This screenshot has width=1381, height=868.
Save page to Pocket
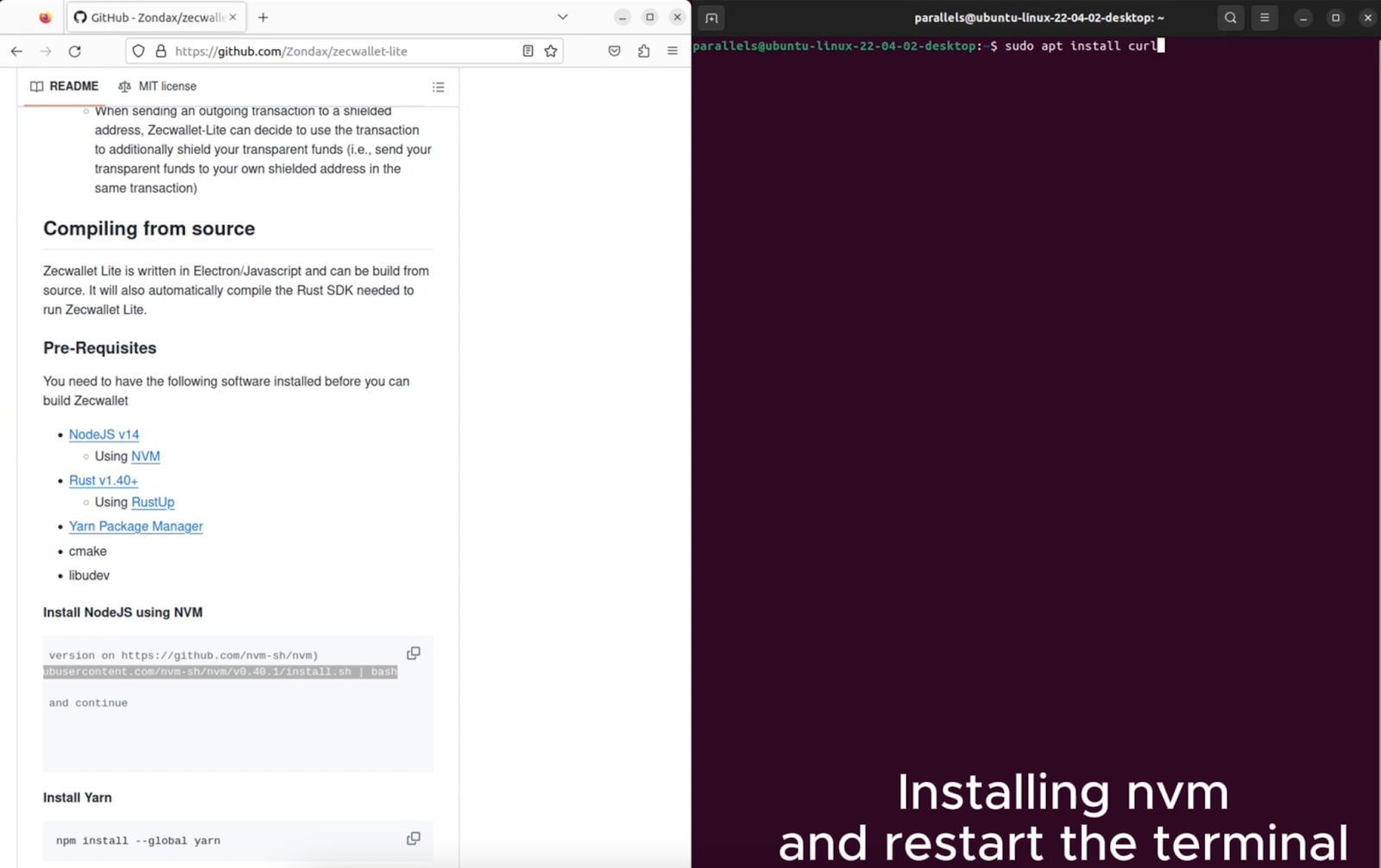(615, 51)
